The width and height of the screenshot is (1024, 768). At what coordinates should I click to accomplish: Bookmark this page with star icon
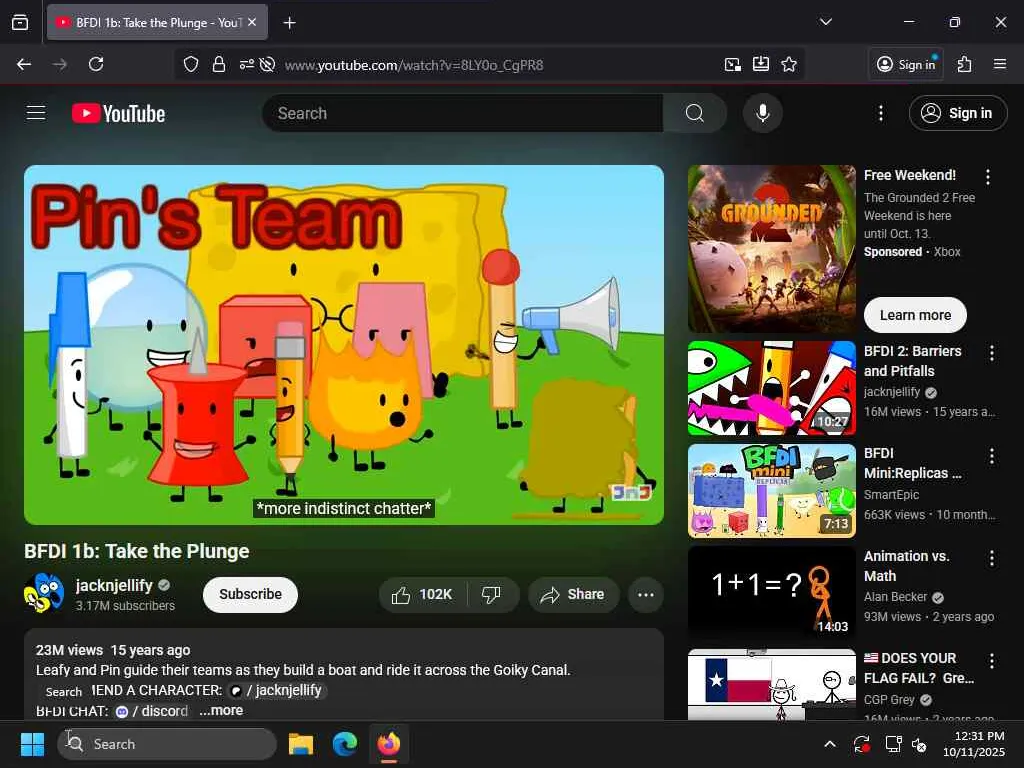(789, 64)
